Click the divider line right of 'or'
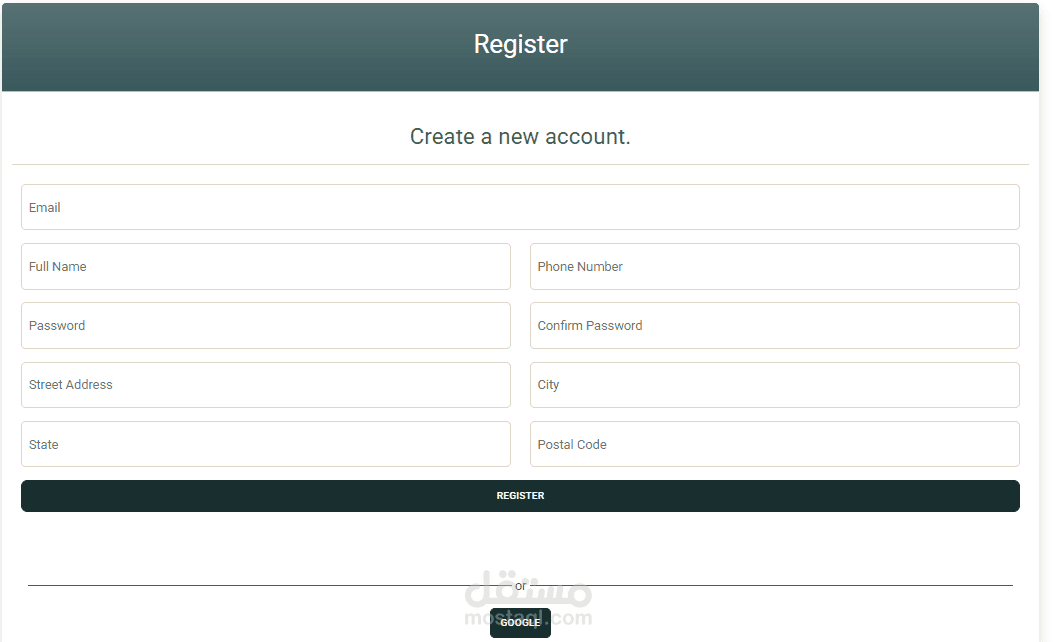 click(770, 585)
